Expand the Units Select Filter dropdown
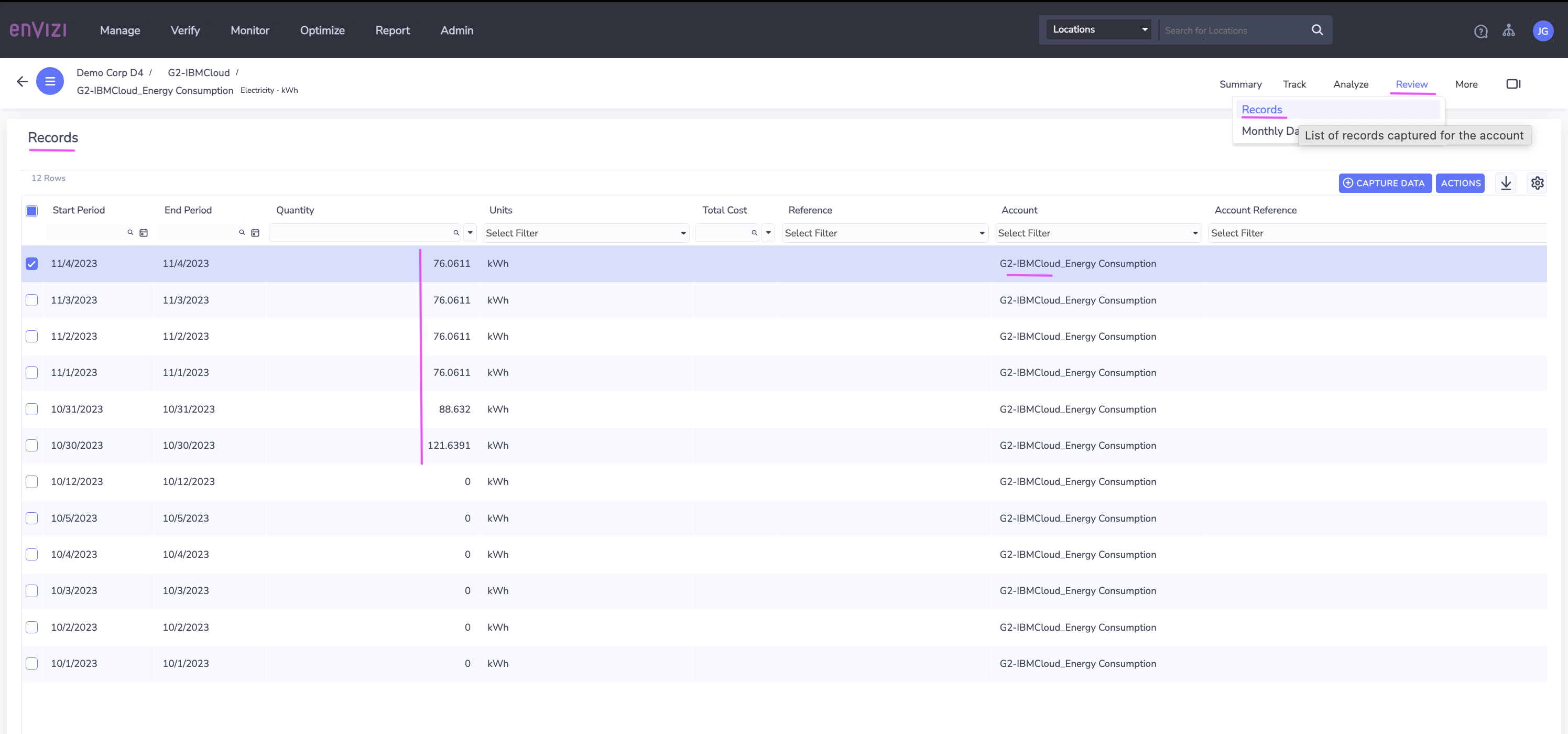 coord(585,233)
